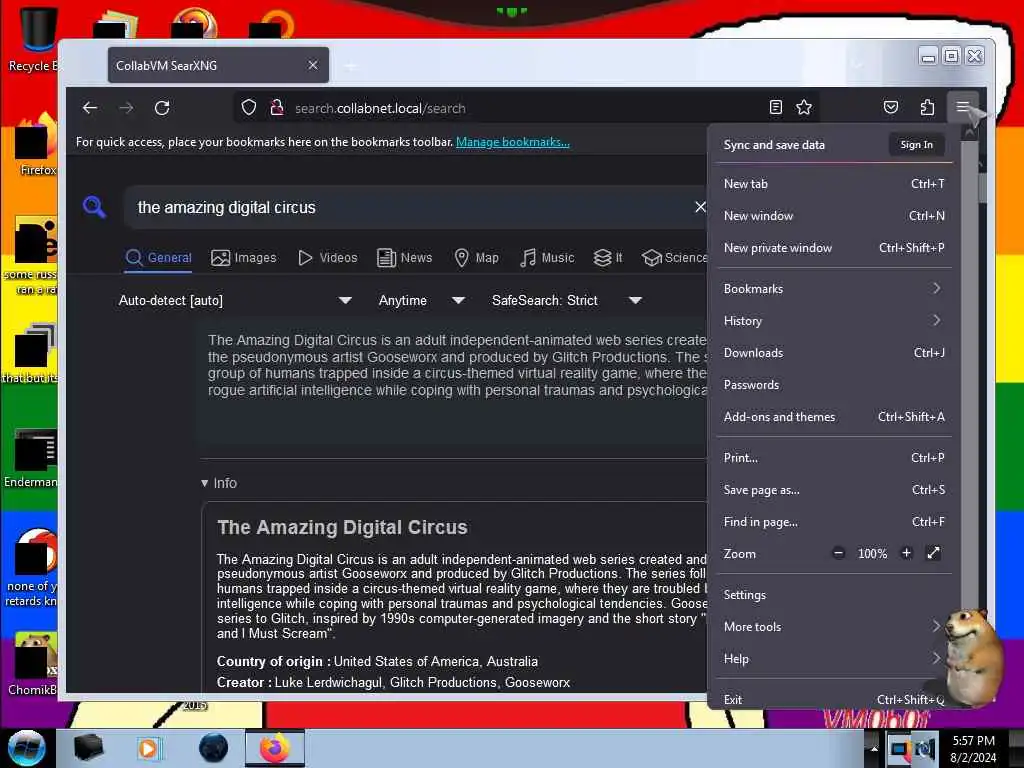Toggle reader view icon in address bar

775,107
